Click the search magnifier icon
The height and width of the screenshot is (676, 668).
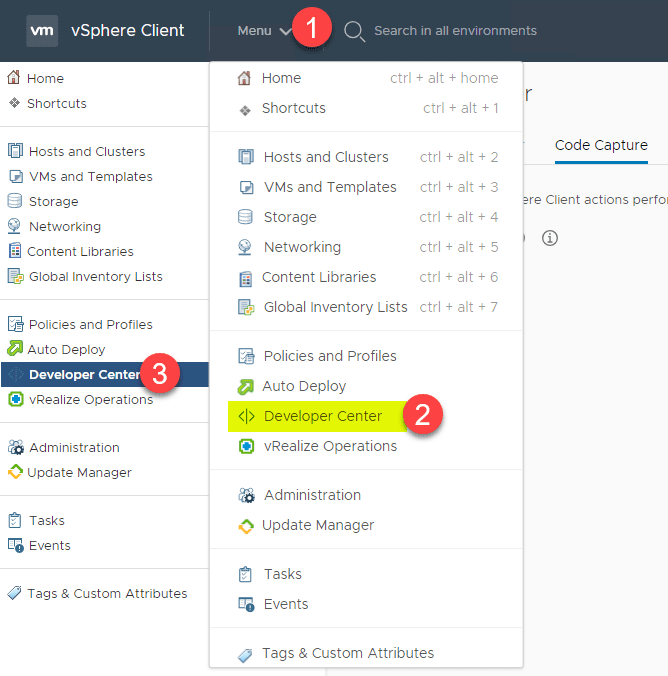coord(354,31)
